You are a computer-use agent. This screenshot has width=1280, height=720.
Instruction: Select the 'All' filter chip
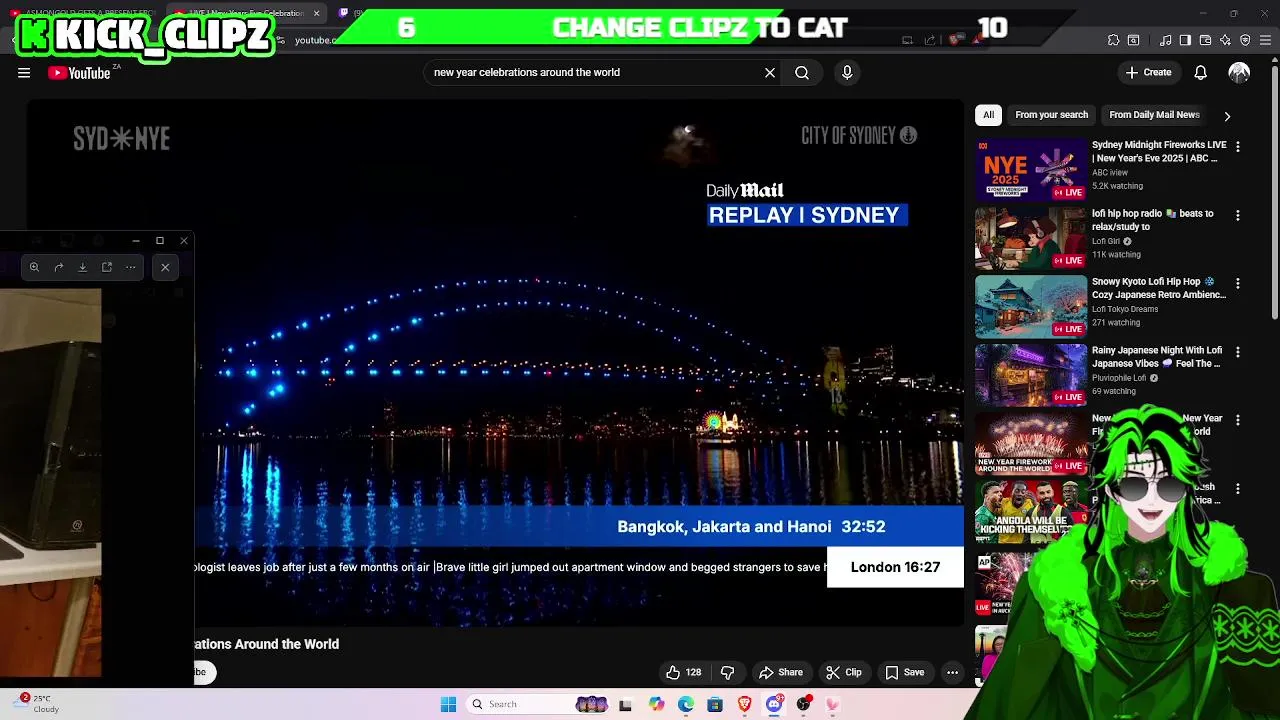pos(988,115)
